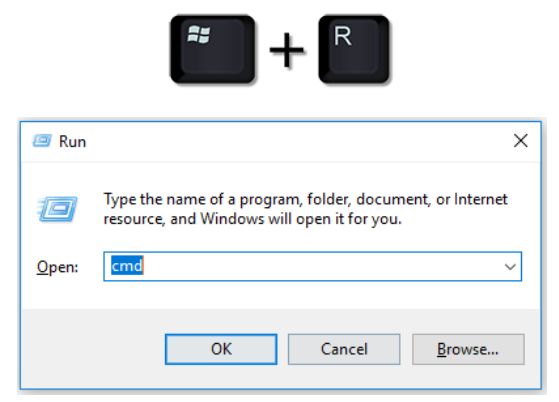
Task: Confirm with the OK button
Action: [x=221, y=349]
